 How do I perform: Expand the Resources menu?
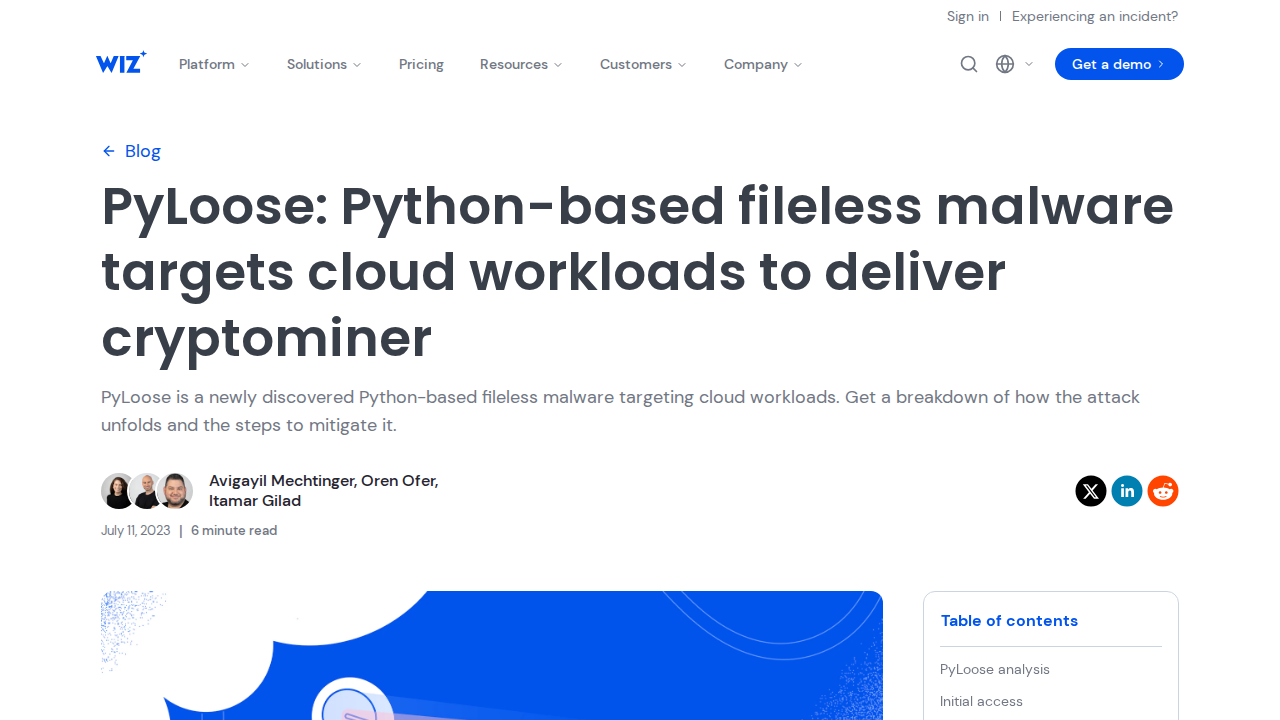[x=521, y=64]
